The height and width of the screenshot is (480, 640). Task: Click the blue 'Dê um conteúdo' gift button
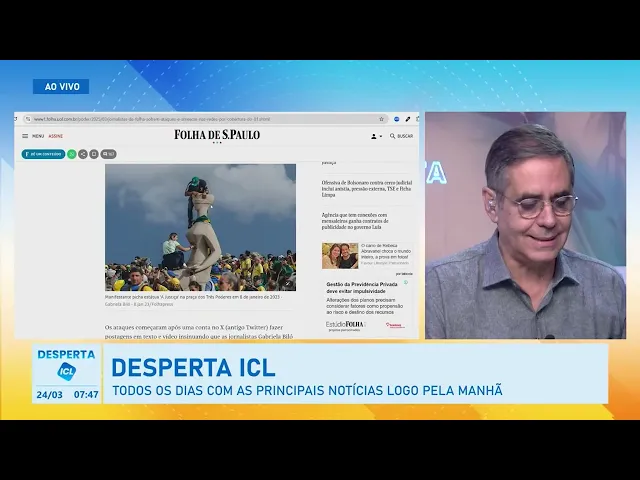click(x=43, y=154)
